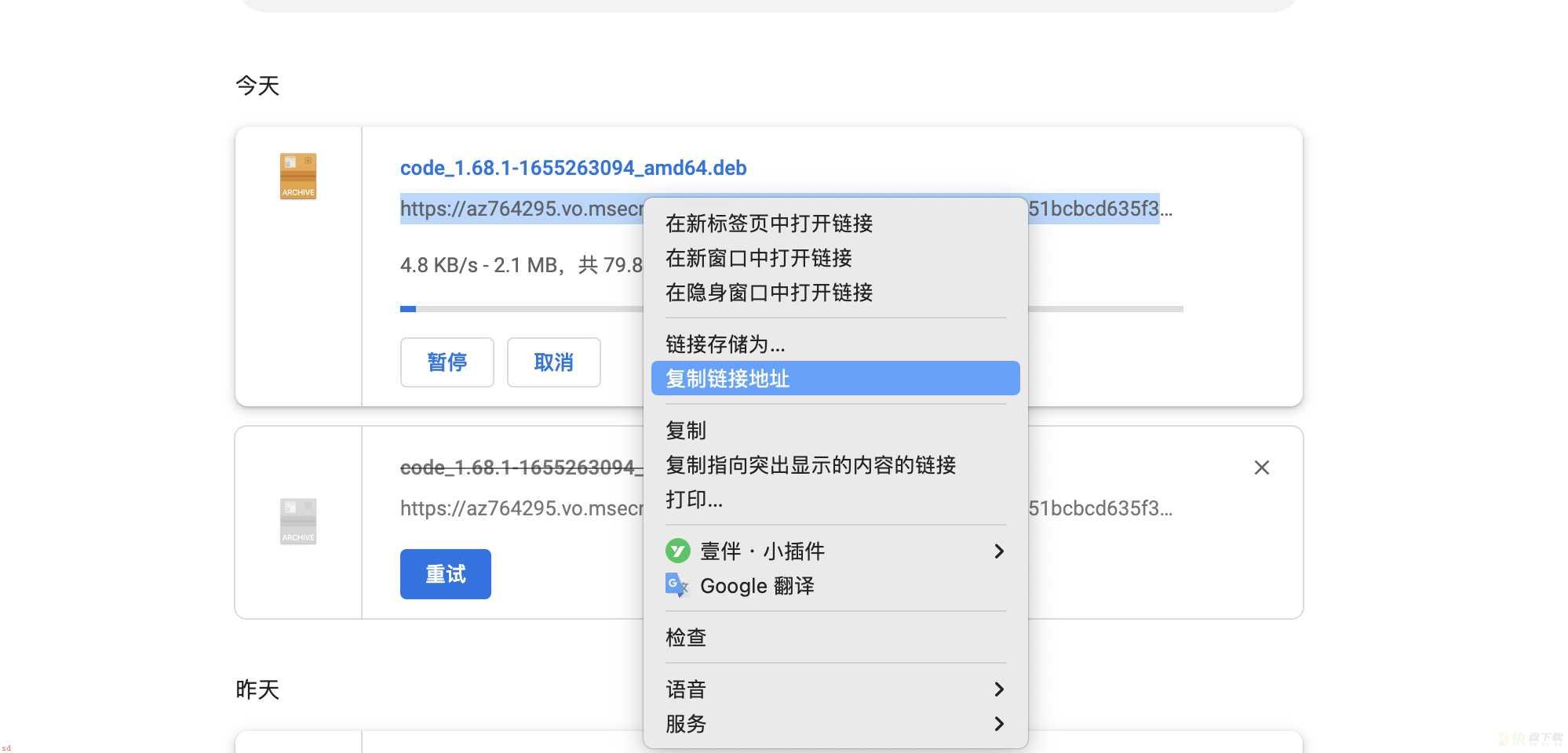
Task: Choose 在新窗口中打开链接
Action: [x=835, y=258]
